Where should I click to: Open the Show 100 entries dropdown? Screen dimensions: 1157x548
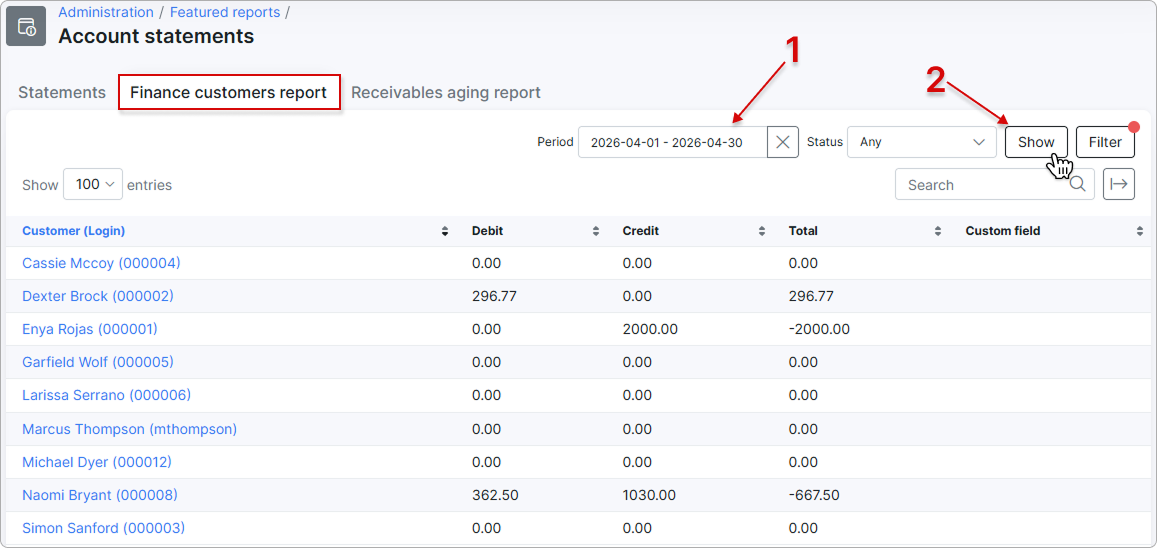click(93, 184)
